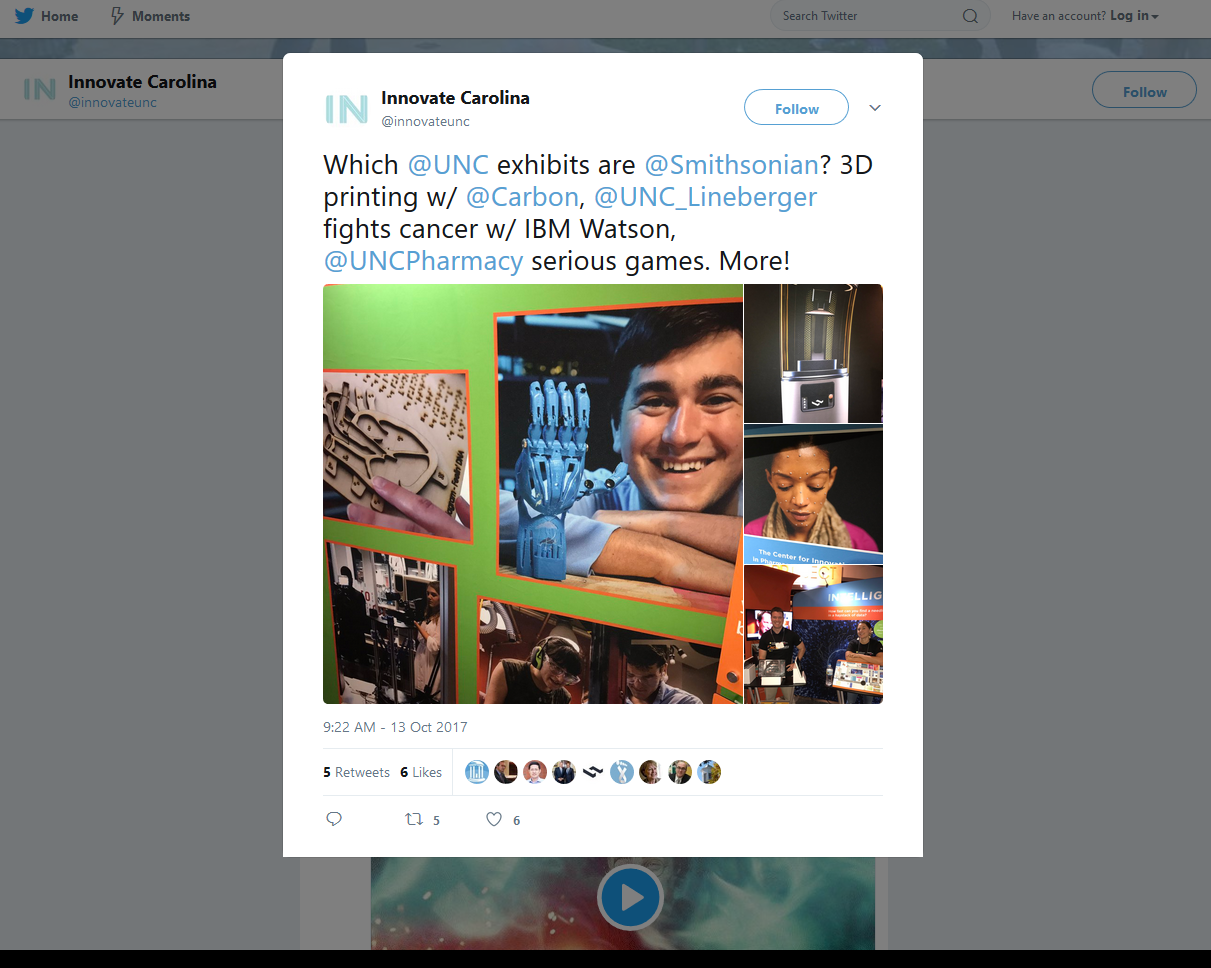Click the retweet icon
This screenshot has height=968, width=1211.
pyautogui.click(x=414, y=819)
